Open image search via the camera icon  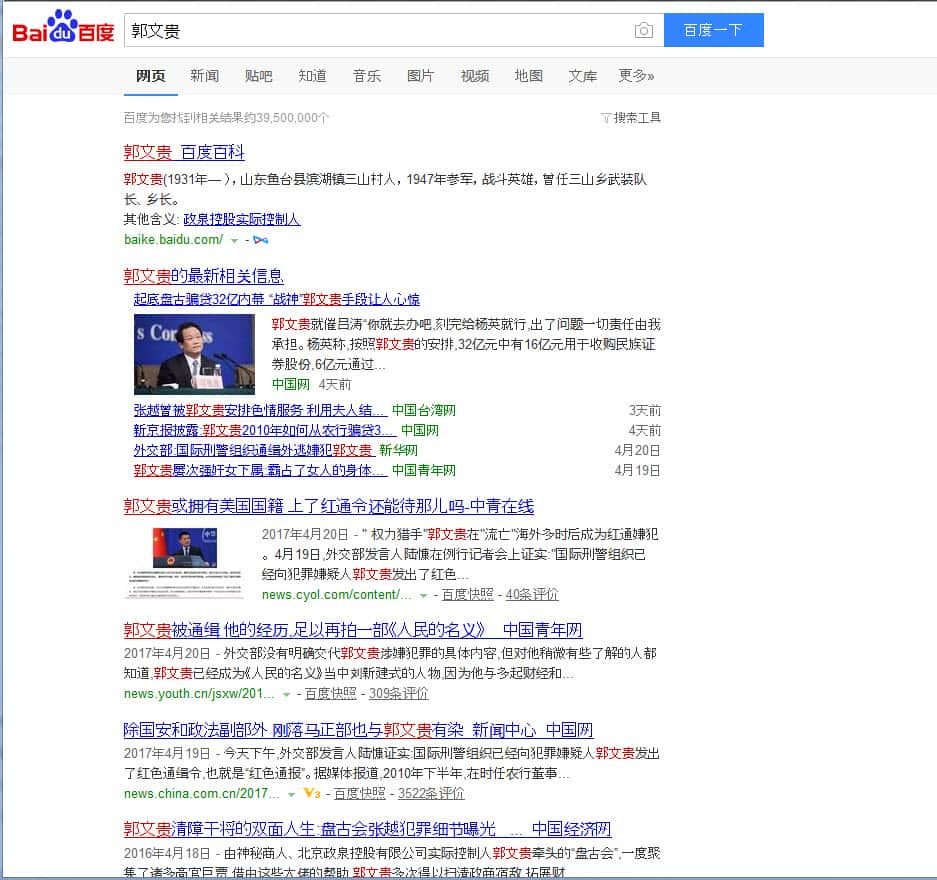(x=644, y=30)
